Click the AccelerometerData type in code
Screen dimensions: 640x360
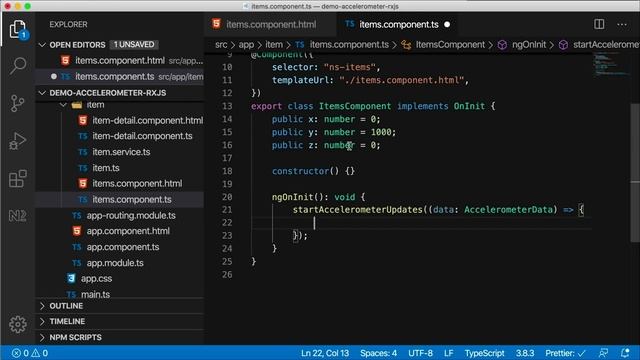pyautogui.click(x=510, y=210)
